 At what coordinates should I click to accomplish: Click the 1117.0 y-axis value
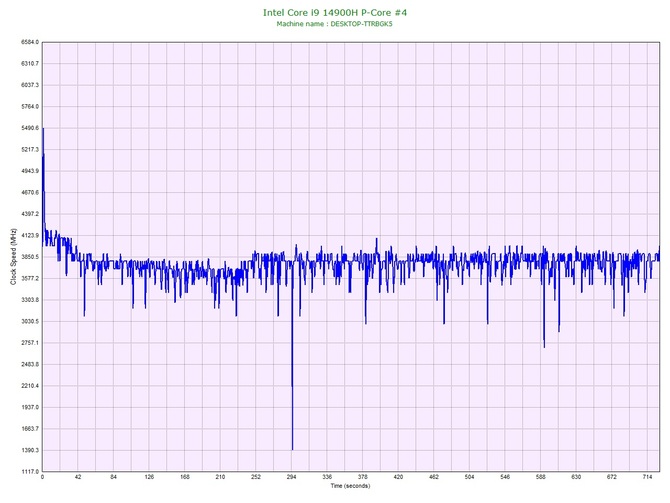(x=30, y=472)
